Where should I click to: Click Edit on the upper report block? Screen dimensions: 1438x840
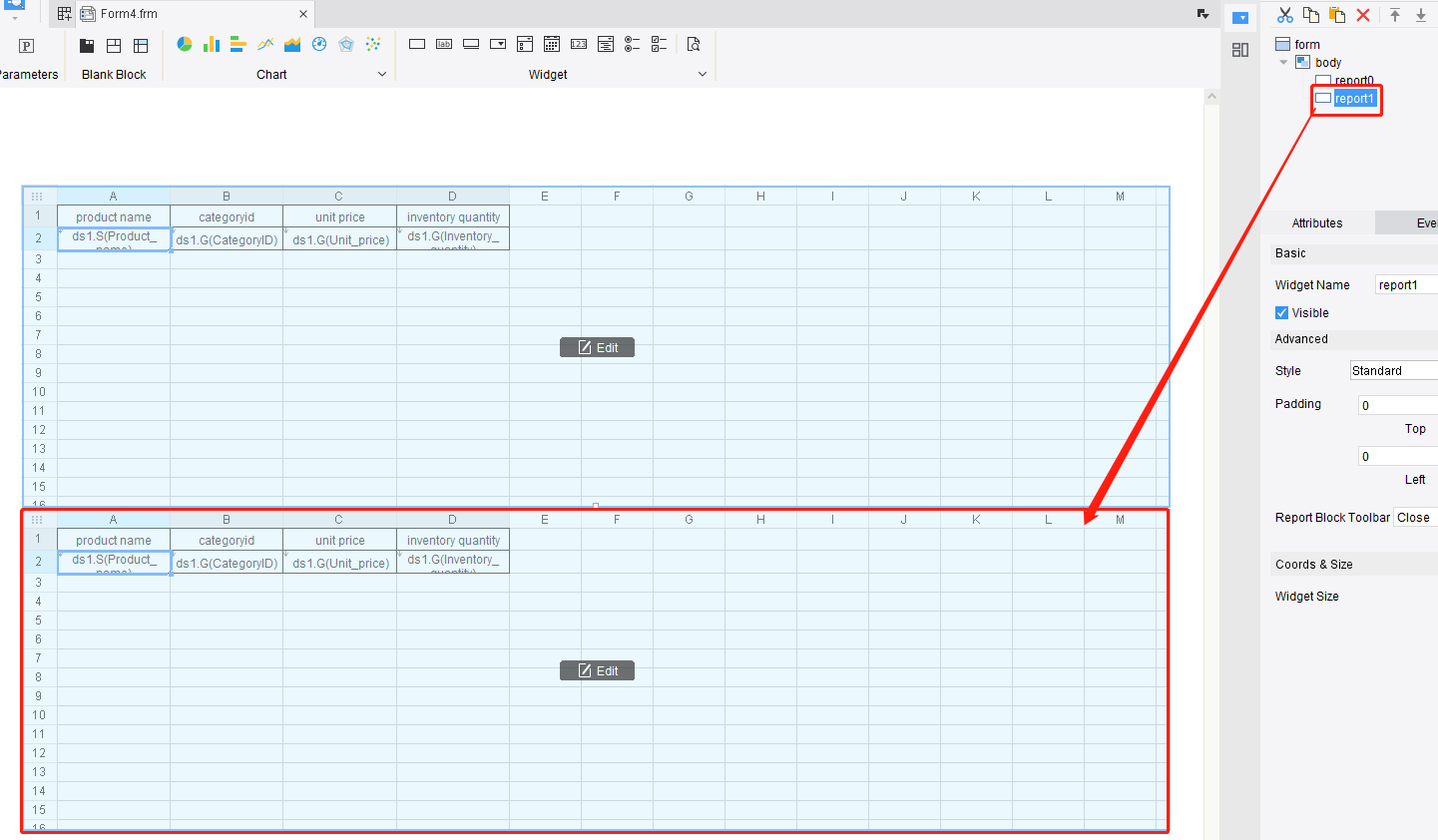click(x=597, y=346)
